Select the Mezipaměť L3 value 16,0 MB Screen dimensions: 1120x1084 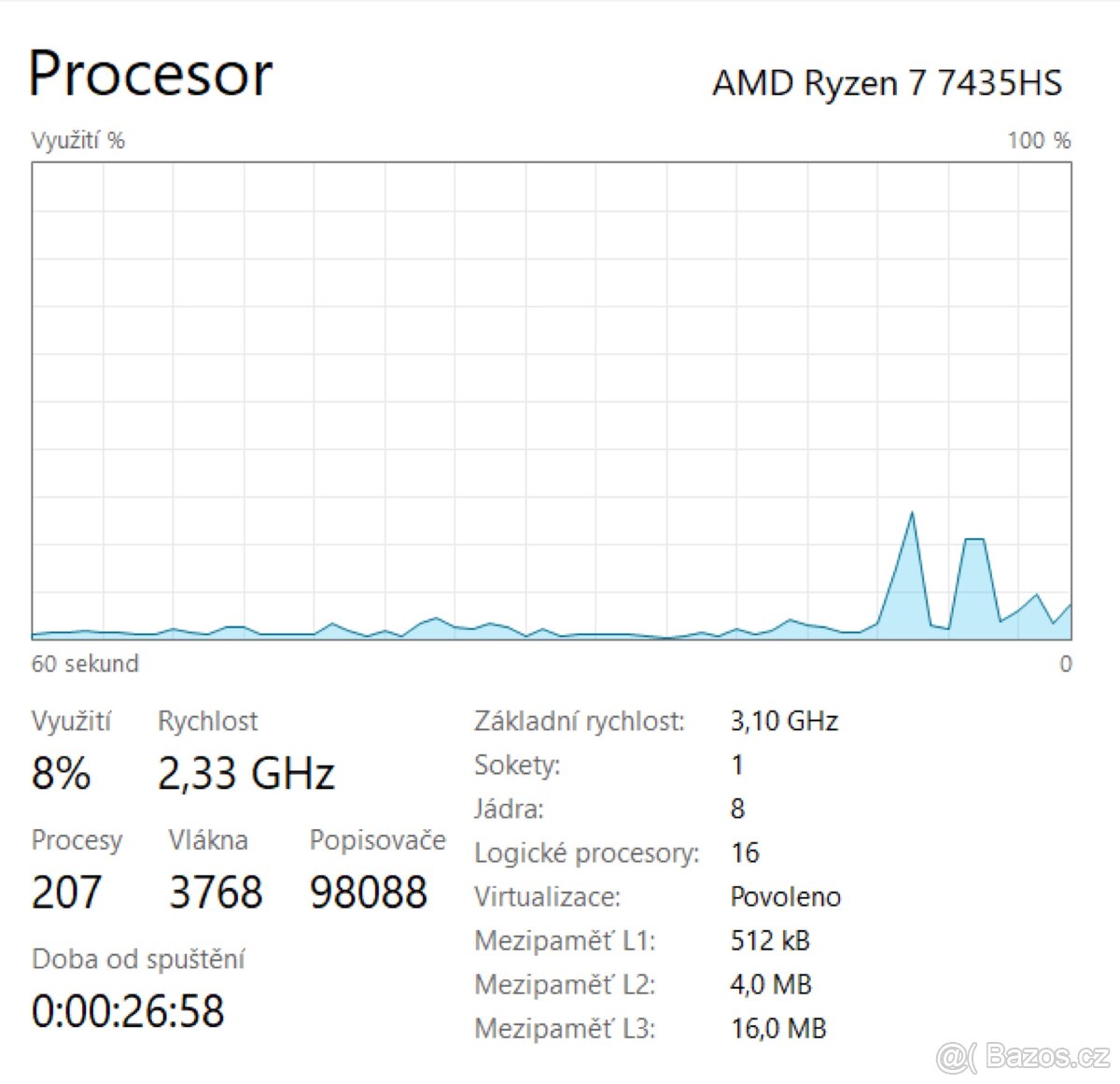778,1028
